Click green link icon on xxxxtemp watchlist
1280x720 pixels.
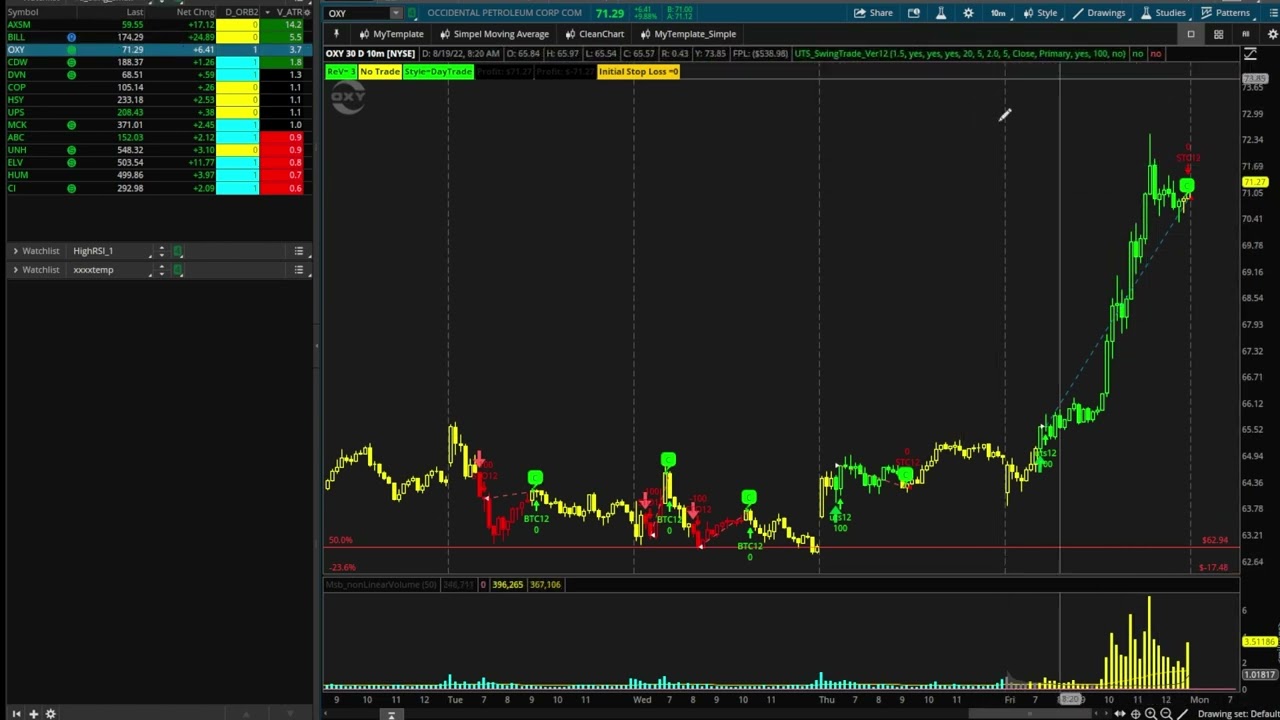178,270
